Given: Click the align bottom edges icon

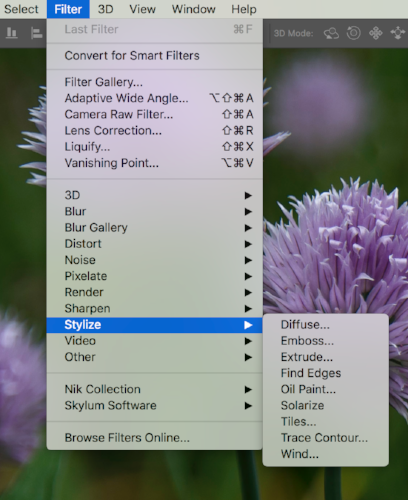Looking at the screenshot, I should coord(12,33).
